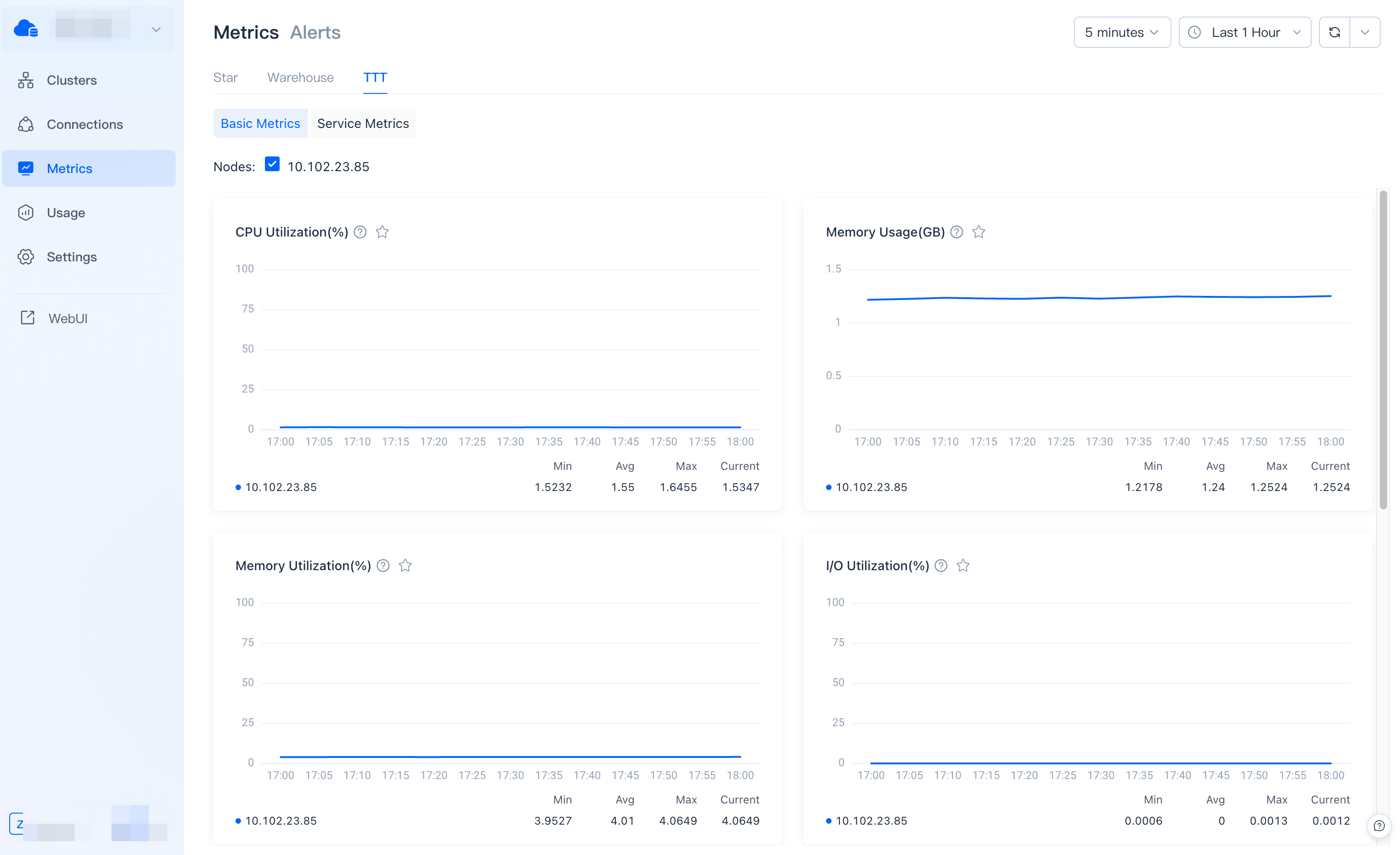Launch WebUI from the sidebar
This screenshot has height=855, width=1400.
pyautogui.click(x=68, y=318)
